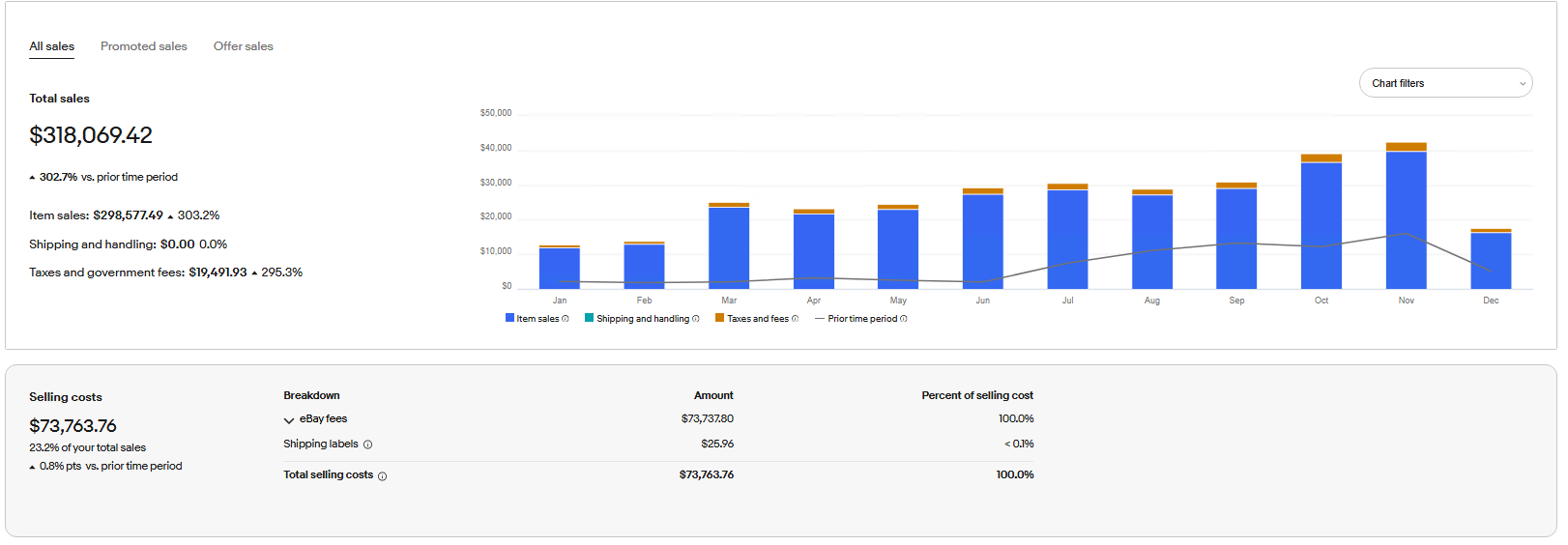
Task: Switch to the Promoted sales tab
Action: pos(144,46)
